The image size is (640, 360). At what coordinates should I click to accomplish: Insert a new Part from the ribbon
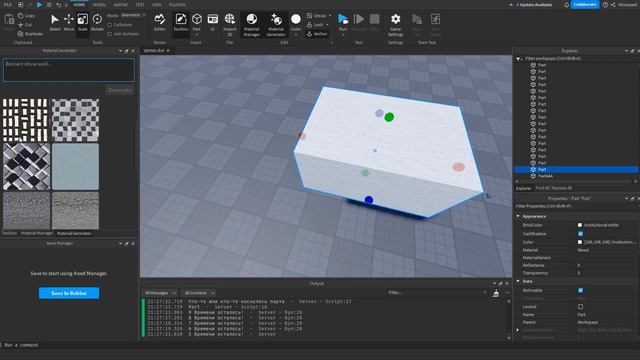tap(197, 19)
